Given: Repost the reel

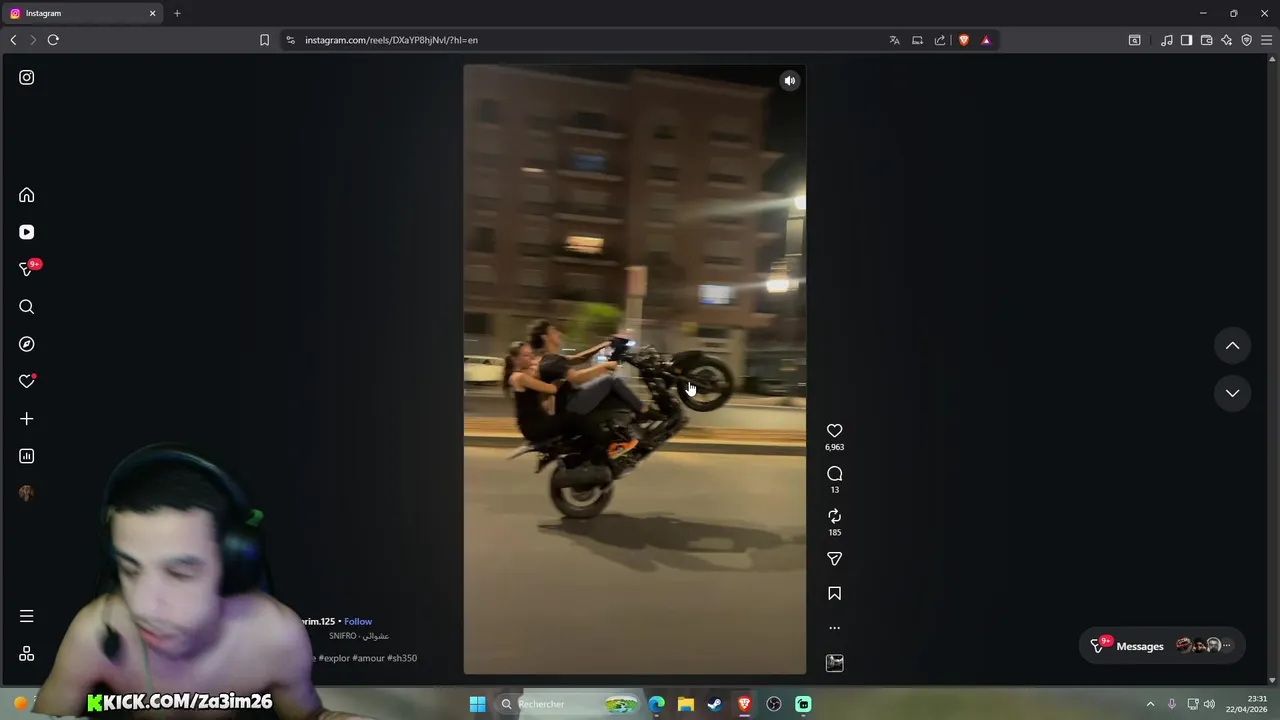Looking at the screenshot, I should (x=835, y=516).
